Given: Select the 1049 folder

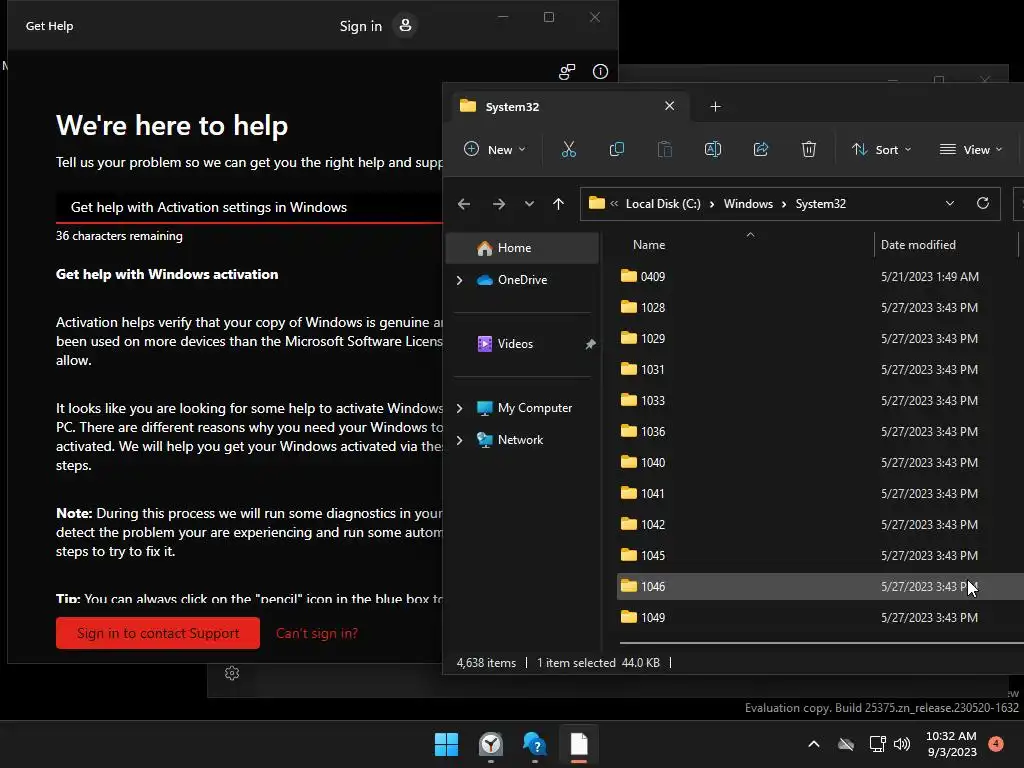Looking at the screenshot, I should [820, 617].
